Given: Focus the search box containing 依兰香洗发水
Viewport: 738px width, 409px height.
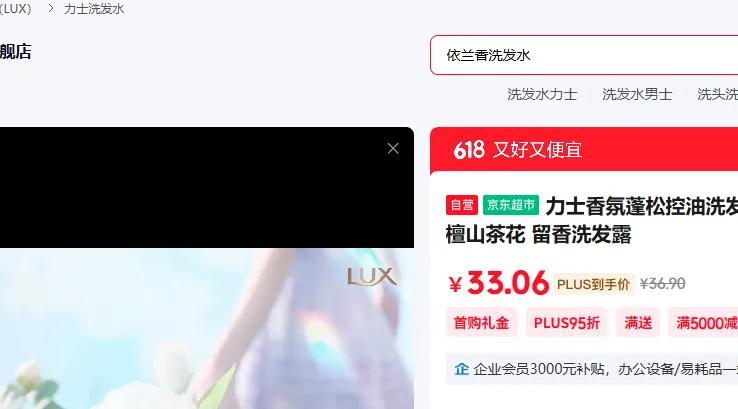Looking at the screenshot, I should pyautogui.click(x=584, y=55).
